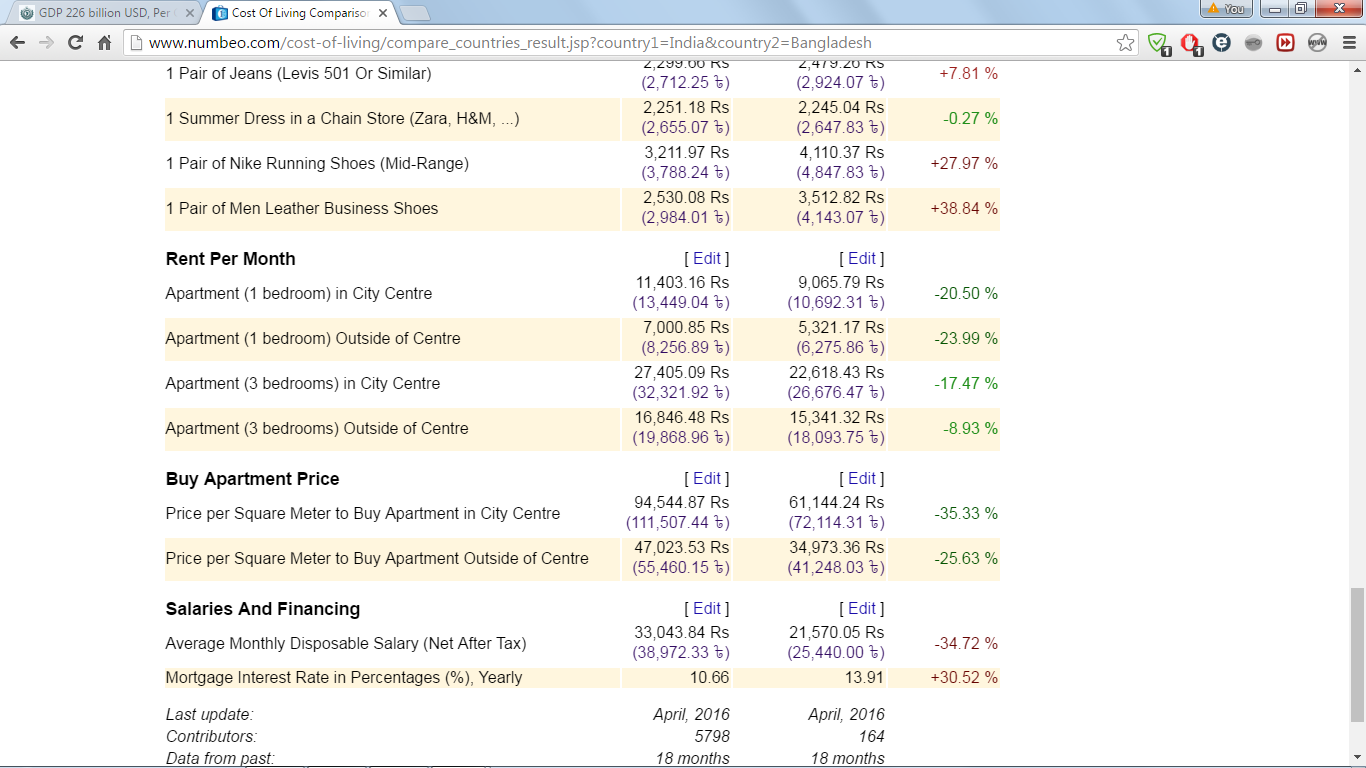Reload the Numbeo page
Viewport: 1366px width, 768px height.
tap(75, 43)
